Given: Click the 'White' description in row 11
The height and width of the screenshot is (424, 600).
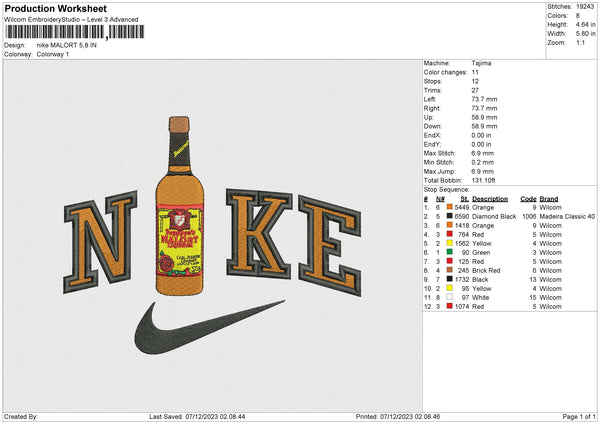Looking at the screenshot, I should pyautogui.click(x=481, y=297).
